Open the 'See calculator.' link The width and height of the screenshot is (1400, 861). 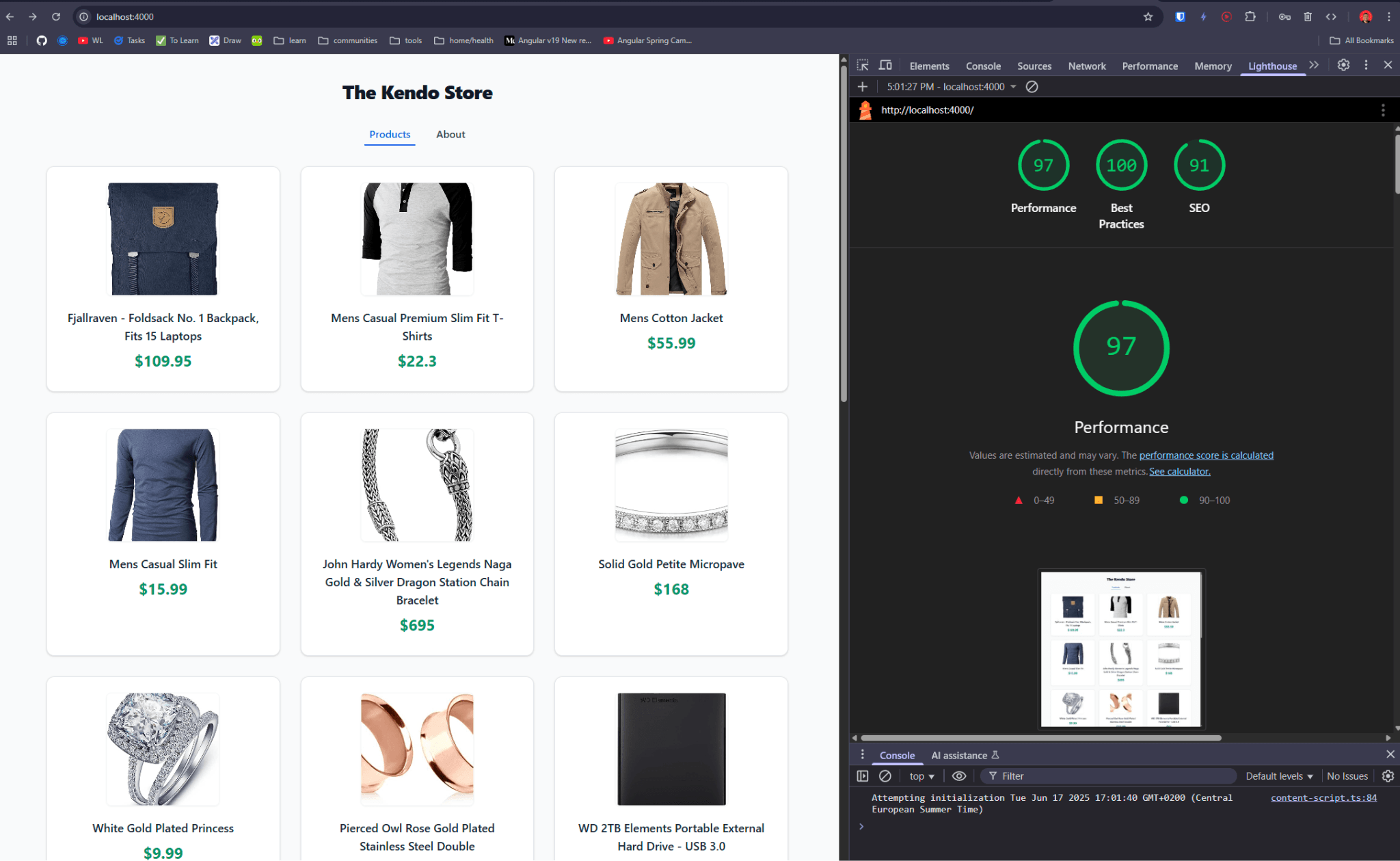[x=1179, y=472]
